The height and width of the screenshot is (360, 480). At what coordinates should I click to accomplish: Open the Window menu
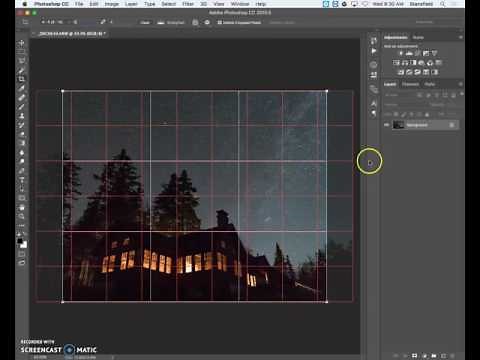click(x=240, y=4)
